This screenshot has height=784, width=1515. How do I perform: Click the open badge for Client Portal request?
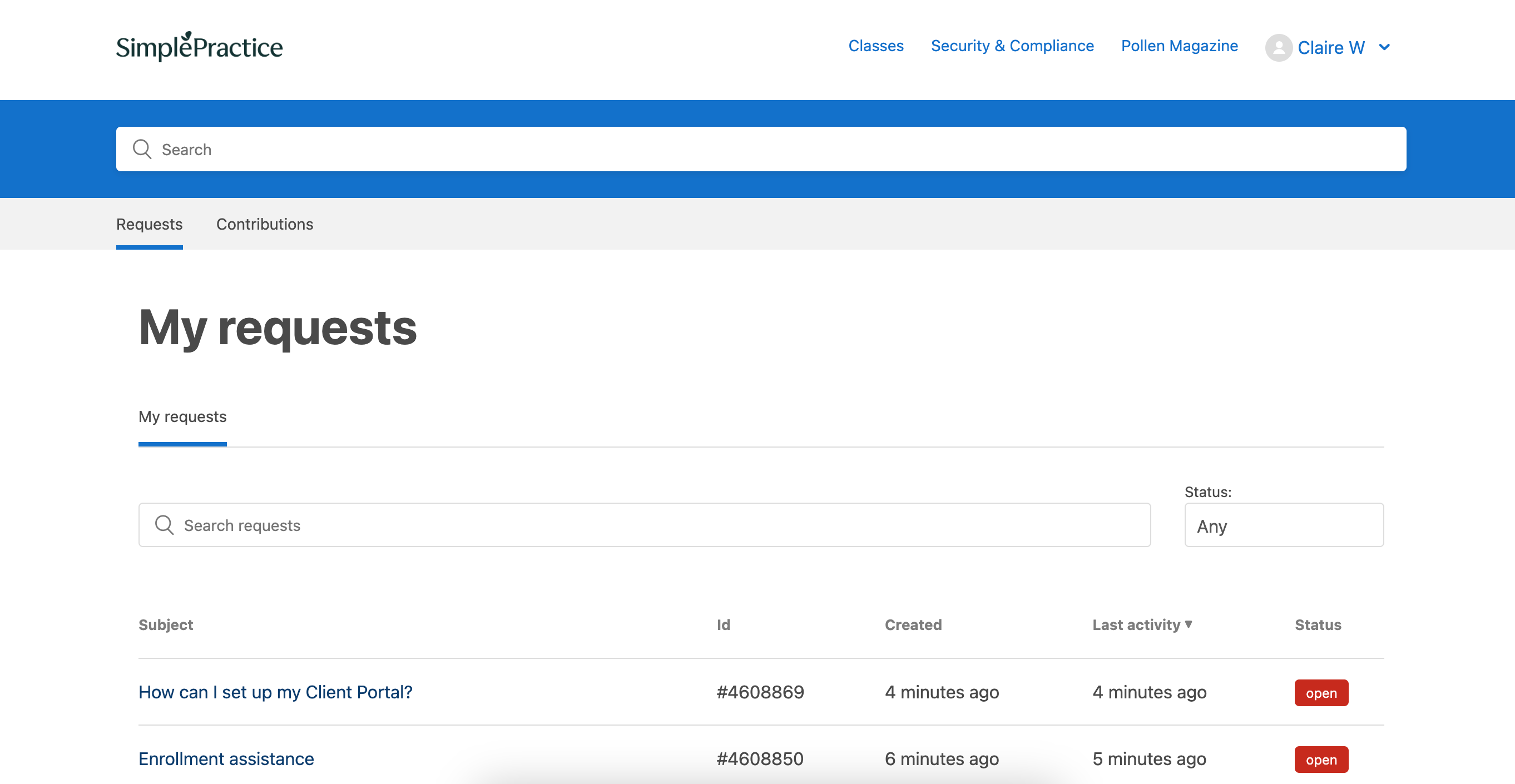pyautogui.click(x=1321, y=693)
